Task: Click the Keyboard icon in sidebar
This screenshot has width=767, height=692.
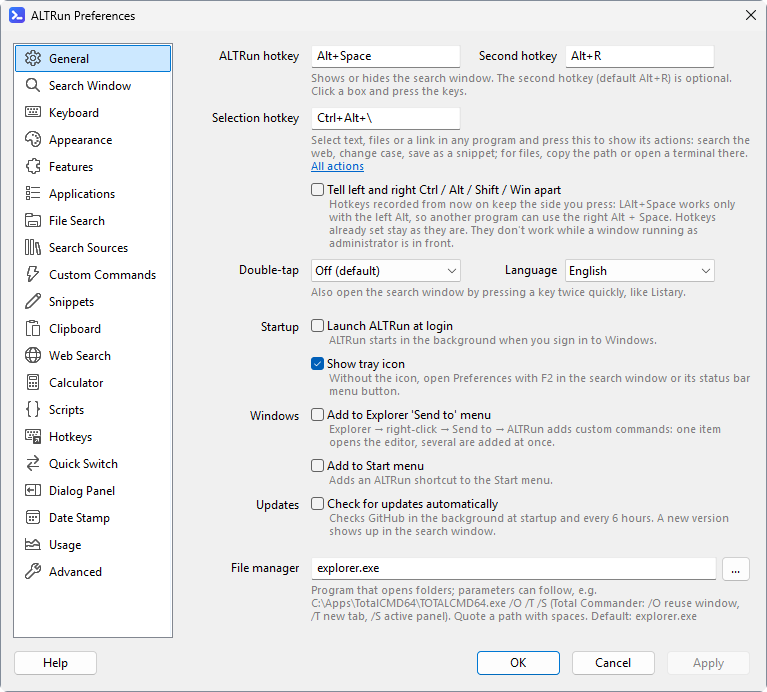Action: click(33, 112)
